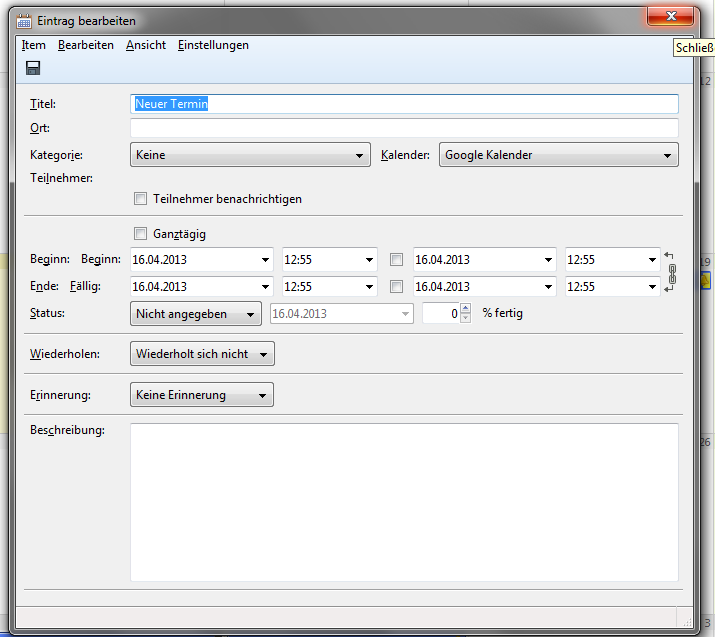
Task: Click the floppy disk save icon
Action: (33, 68)
